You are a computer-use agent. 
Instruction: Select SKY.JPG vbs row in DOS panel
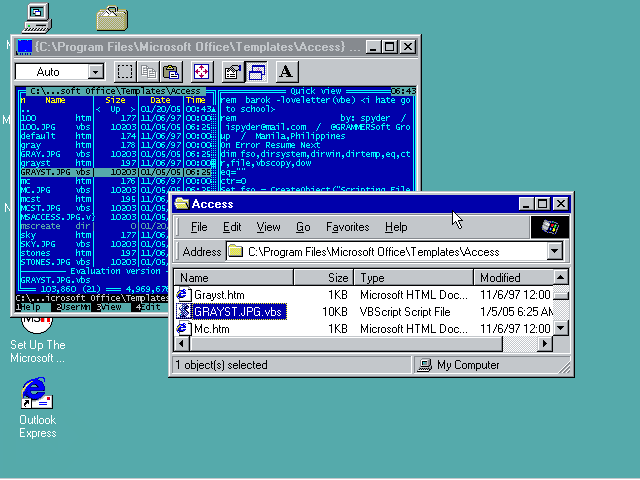click(94, 244)
